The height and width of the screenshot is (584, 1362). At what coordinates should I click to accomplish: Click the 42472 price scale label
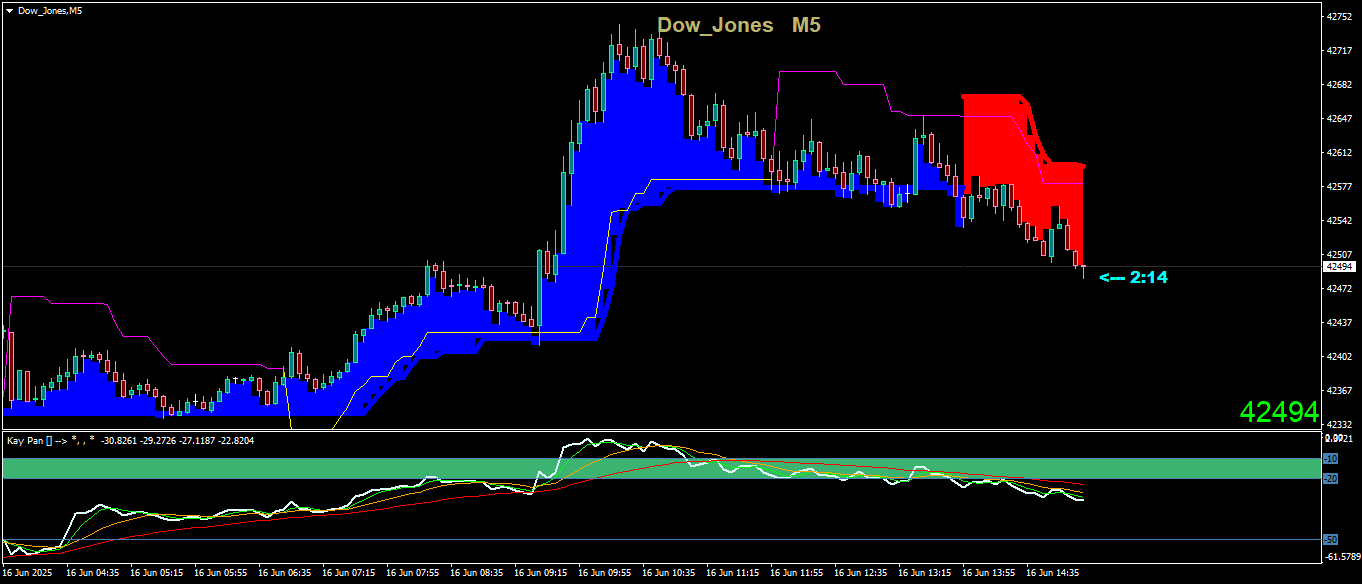[1339, 289]
